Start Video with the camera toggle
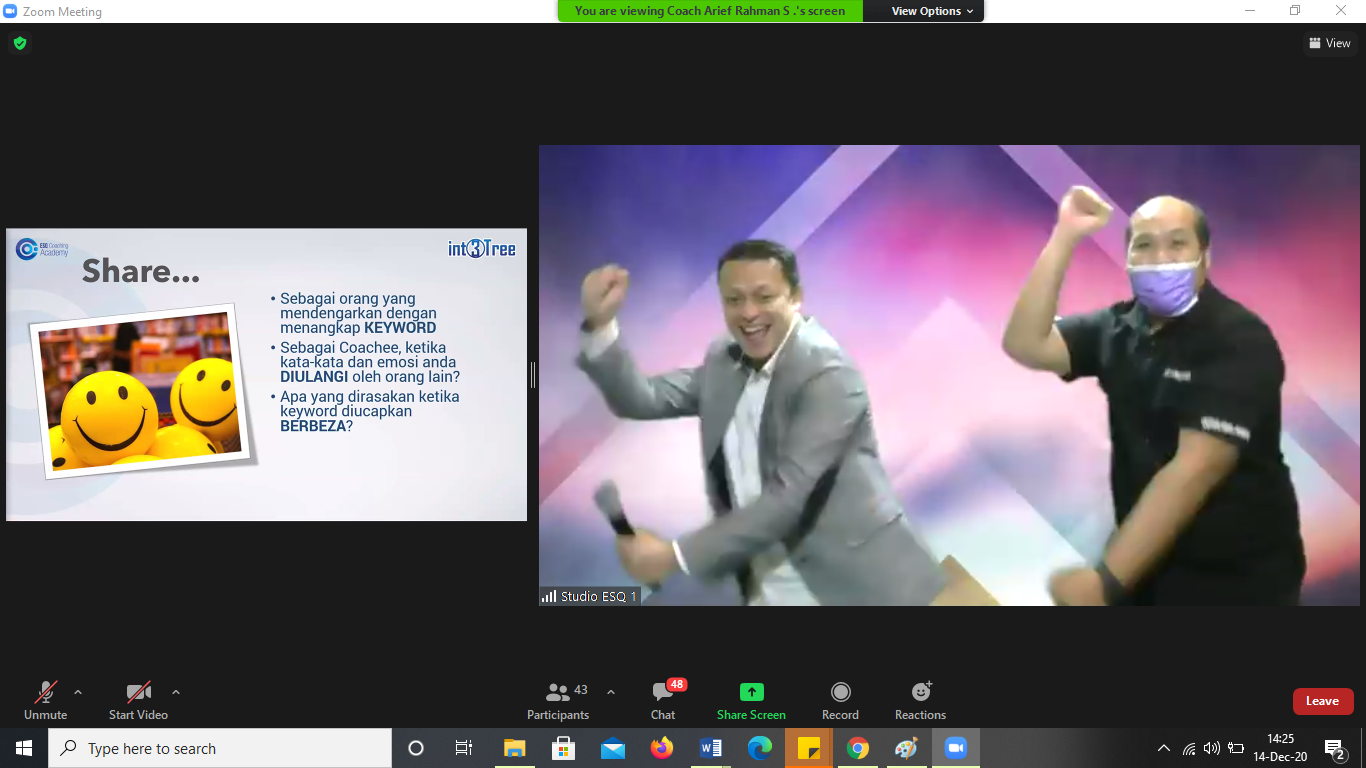Image resolution: width=1366 pixels, height=768 pixels. pyautogui.click(x=138, y=700)
